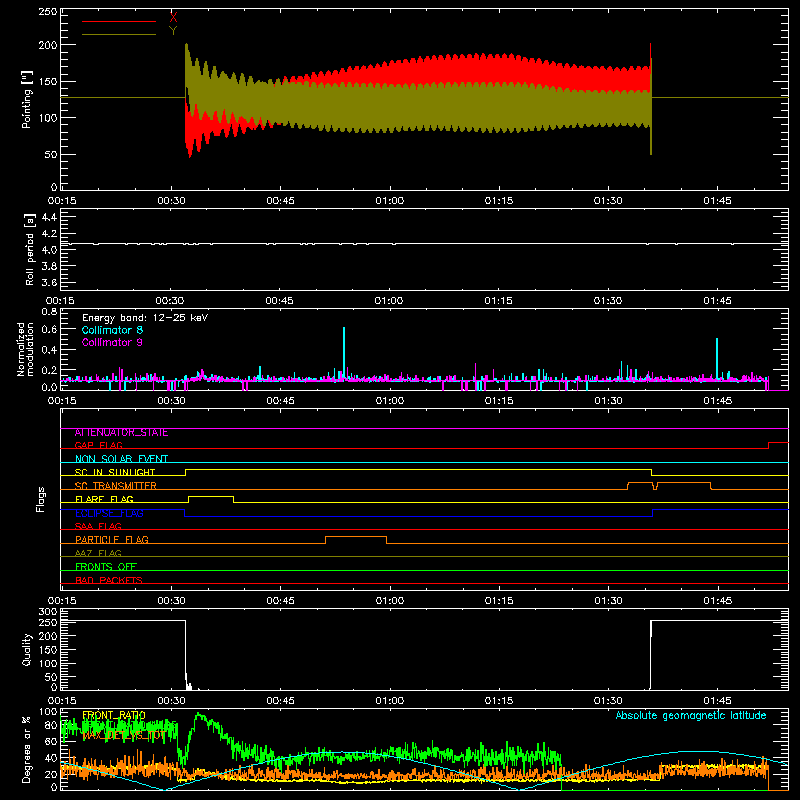Select the 'Y' legend label
800x800 pixels.
pyautogui.click(x=173, y=31)
